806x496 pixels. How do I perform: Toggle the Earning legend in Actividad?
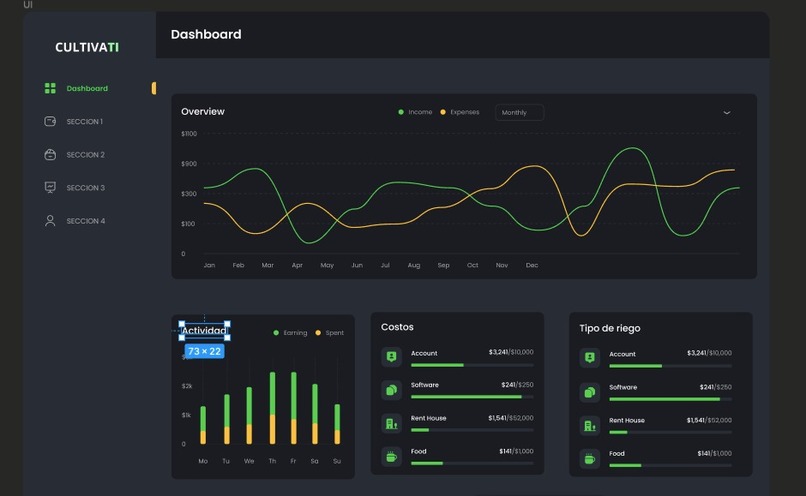(290, 333)
